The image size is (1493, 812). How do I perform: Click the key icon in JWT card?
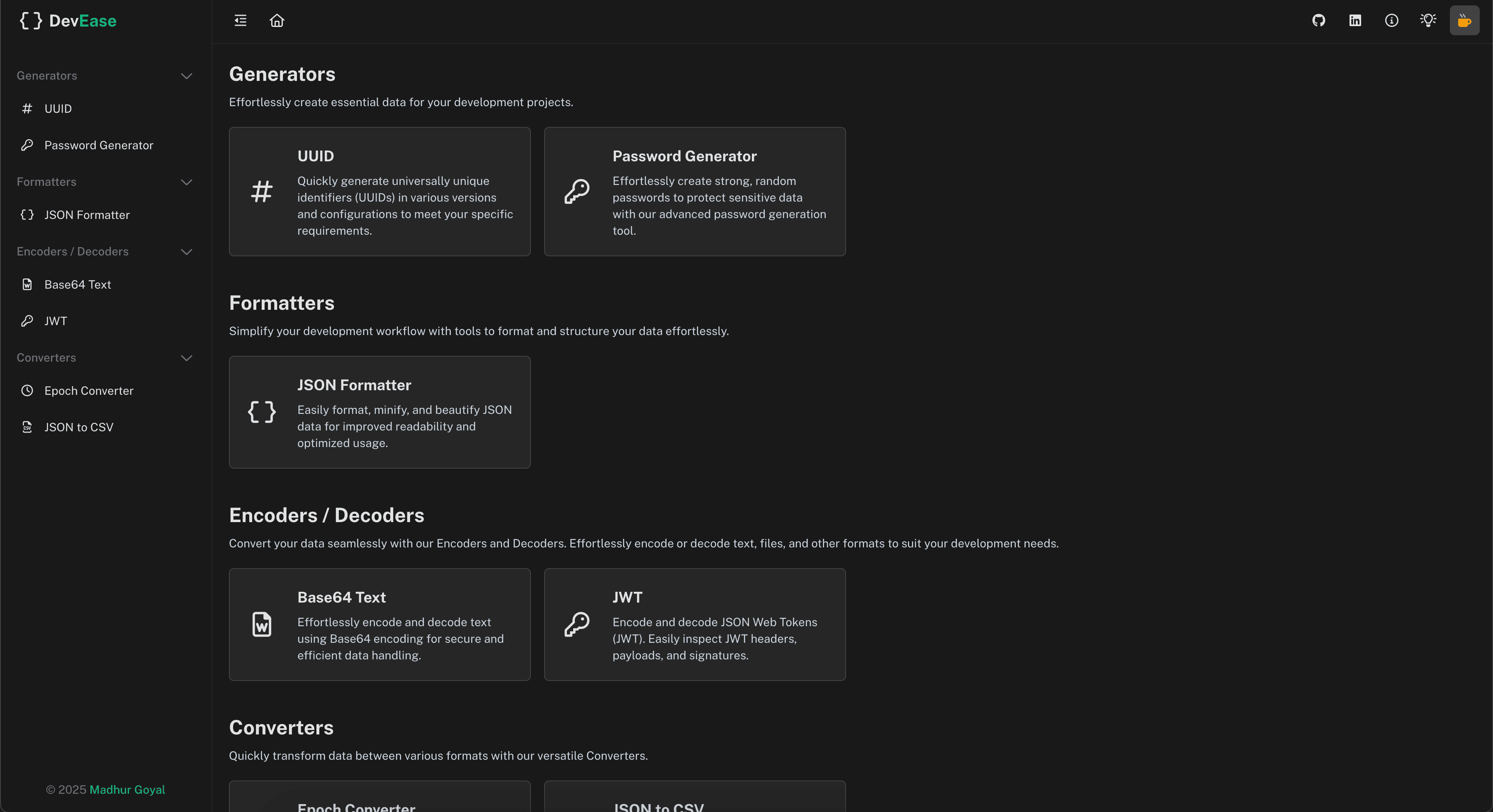577,624
